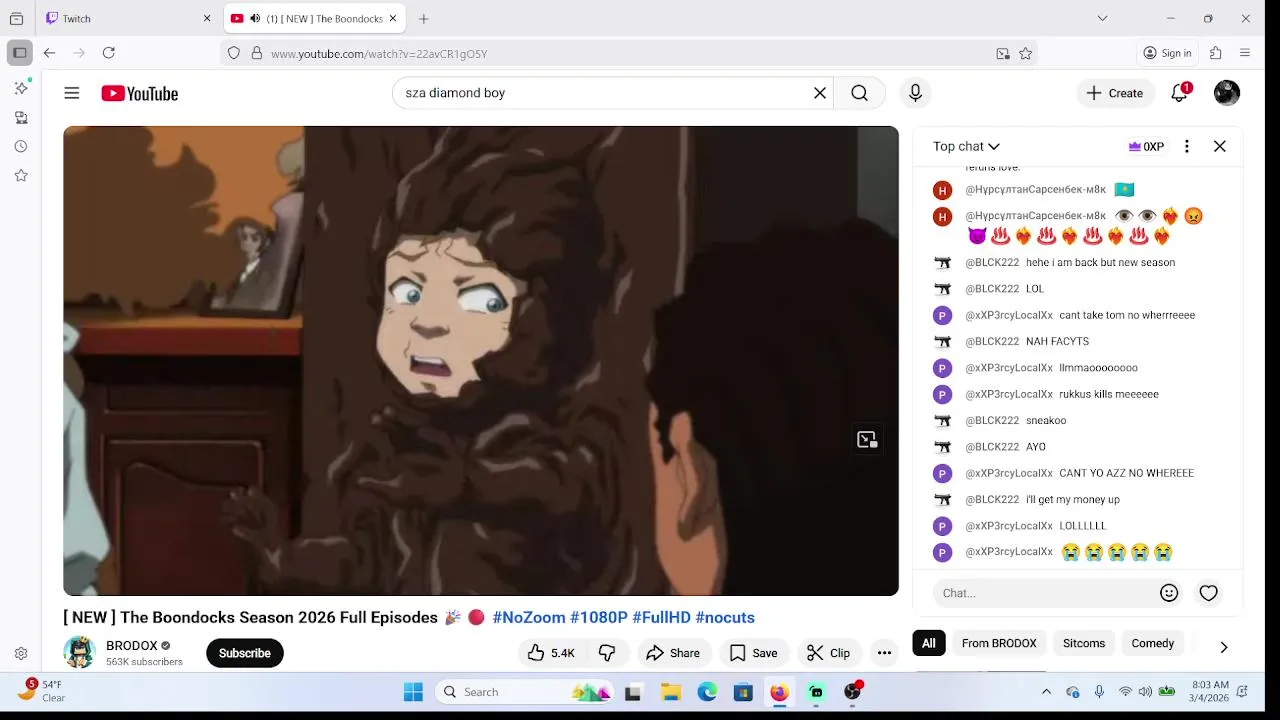This screenshot has width=1280, height=720.
Task: Open the Create menu
Action: point(1115,93)
